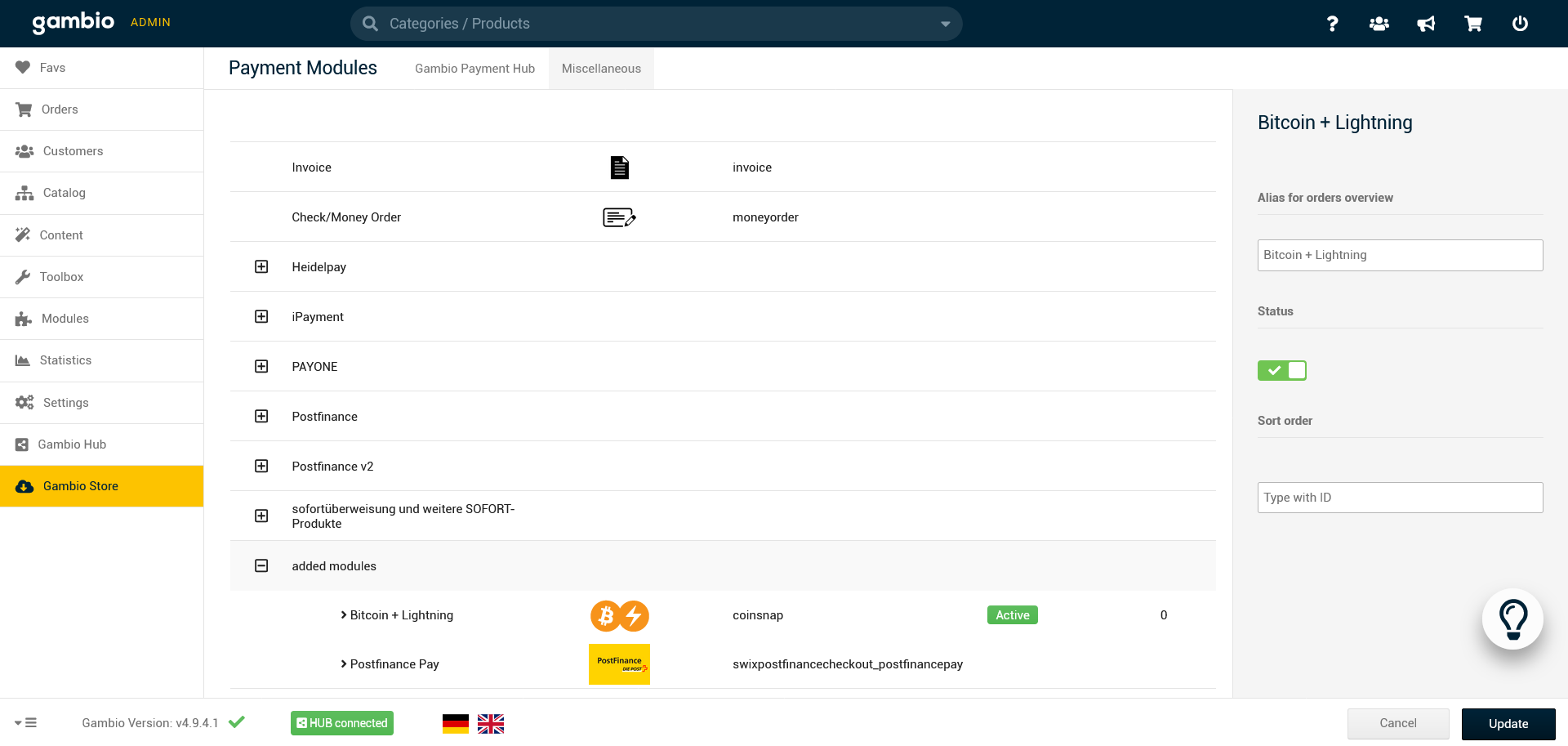
Task: Toggle the Bitcoin + Lightning status switch
Action: tap(1282, 370)
